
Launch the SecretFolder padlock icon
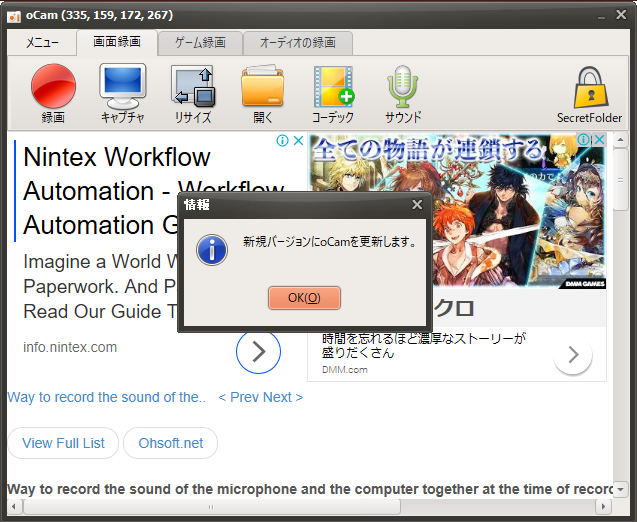589,94
